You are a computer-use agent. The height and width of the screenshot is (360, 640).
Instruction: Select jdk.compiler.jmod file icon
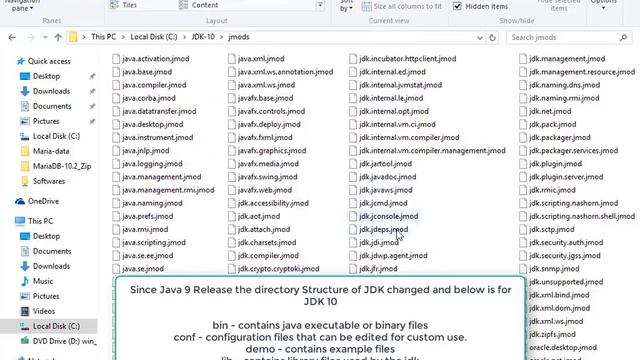[232, 256]
